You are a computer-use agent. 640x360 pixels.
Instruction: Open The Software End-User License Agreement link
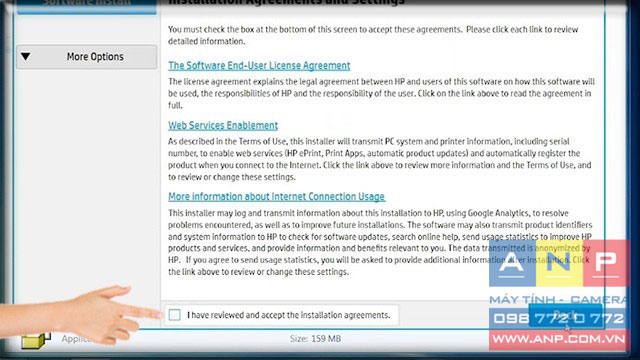259,66
